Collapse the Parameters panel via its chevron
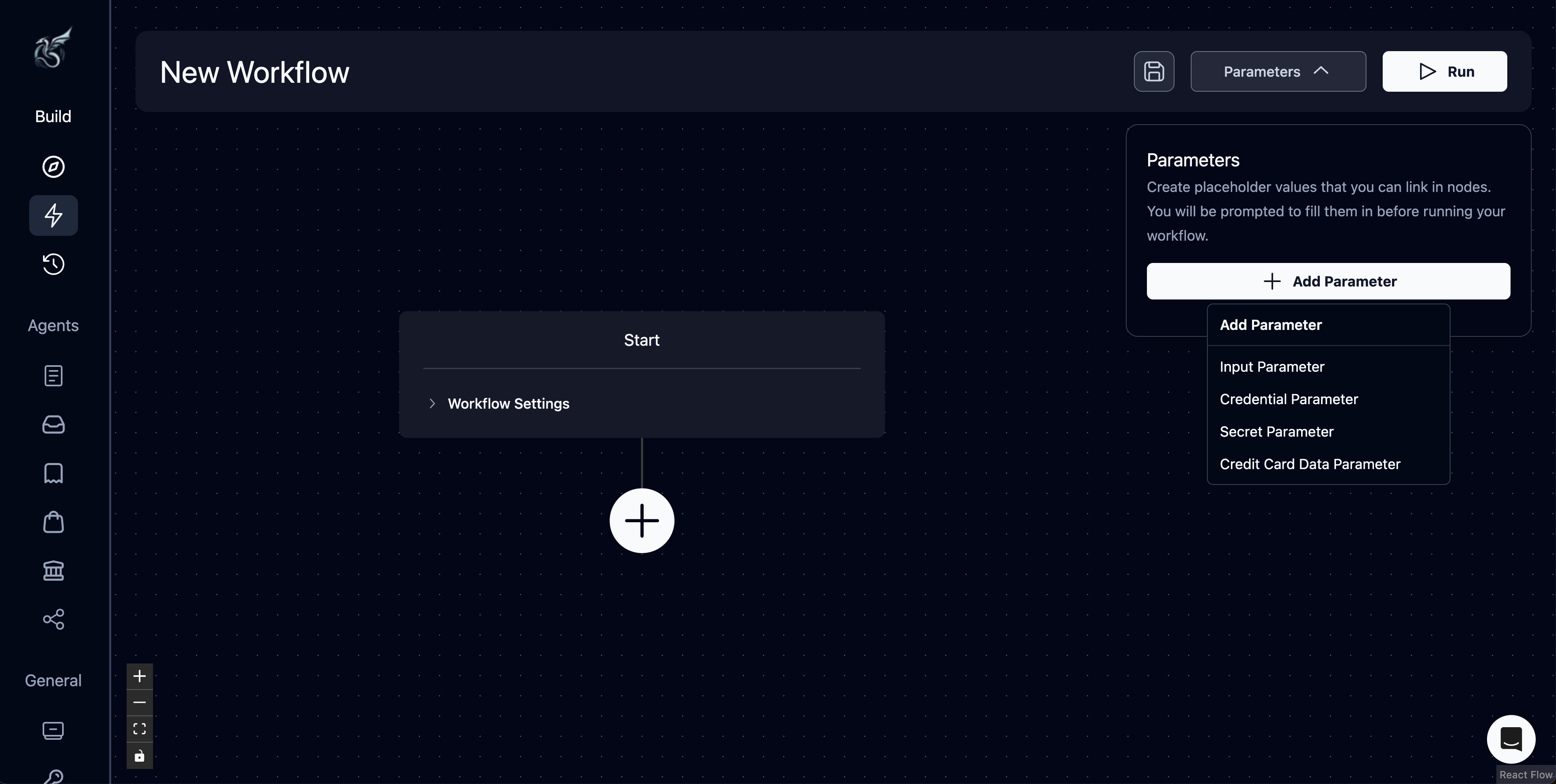Screen dimensions: 1556x784 pyautogui.click(x=1322, y=71)
